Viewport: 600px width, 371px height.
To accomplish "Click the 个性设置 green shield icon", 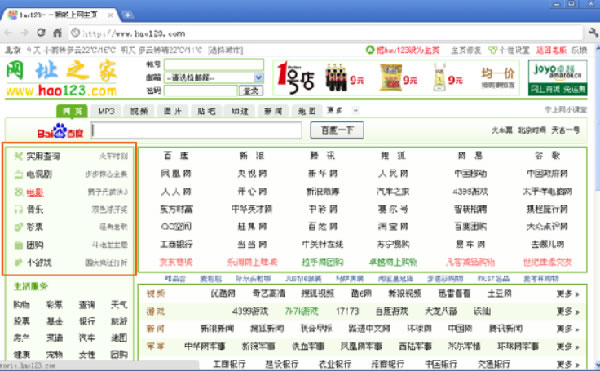I will tap(493, 50).
